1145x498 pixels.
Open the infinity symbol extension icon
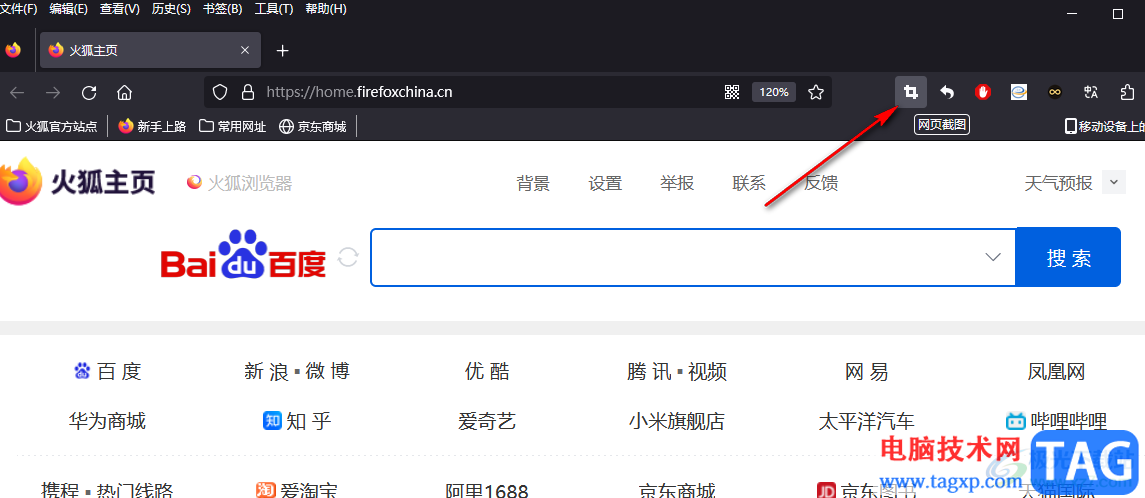coord(1054,92)
